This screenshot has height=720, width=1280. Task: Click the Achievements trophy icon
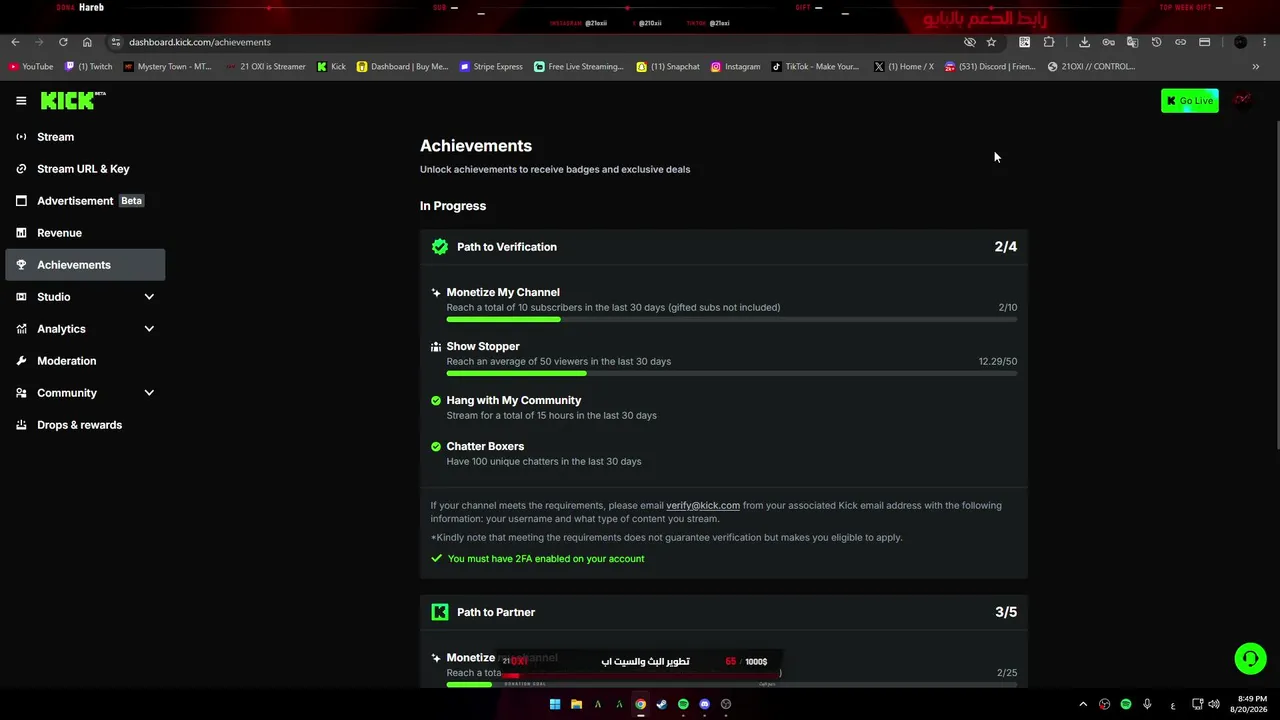[x=21, y=265]
